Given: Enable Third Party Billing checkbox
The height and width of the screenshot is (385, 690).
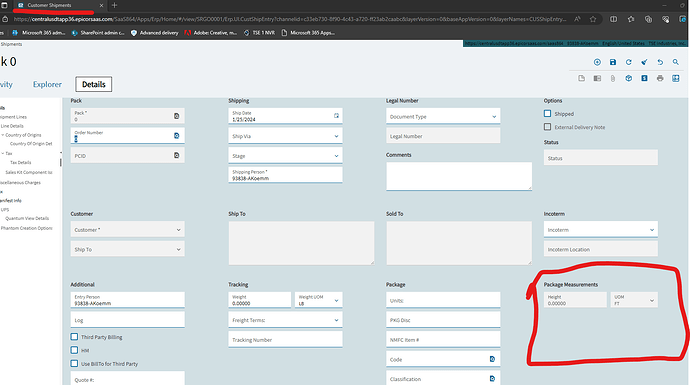Looking at the screenshot, I should [x=74, y=337].
